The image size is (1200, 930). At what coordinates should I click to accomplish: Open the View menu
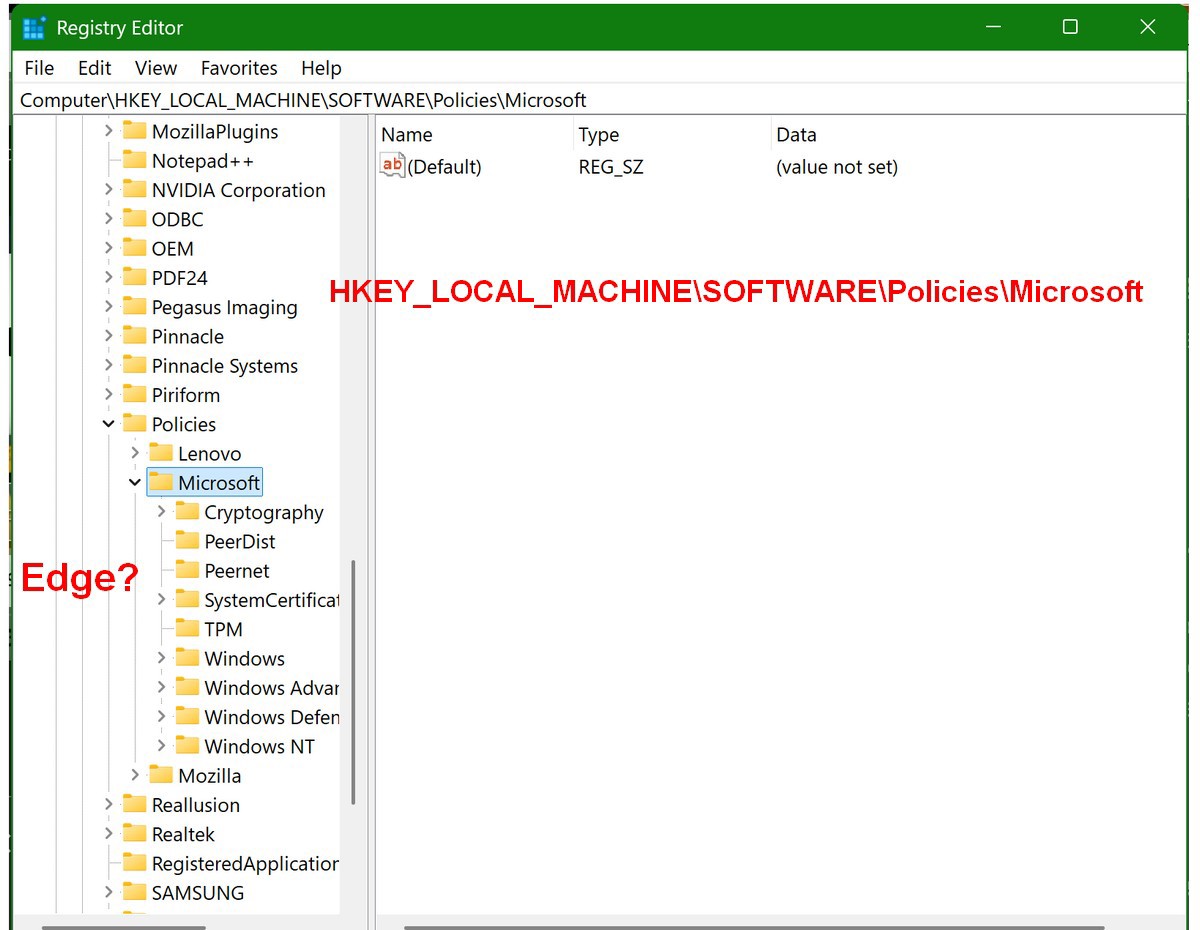pos(156,68)
